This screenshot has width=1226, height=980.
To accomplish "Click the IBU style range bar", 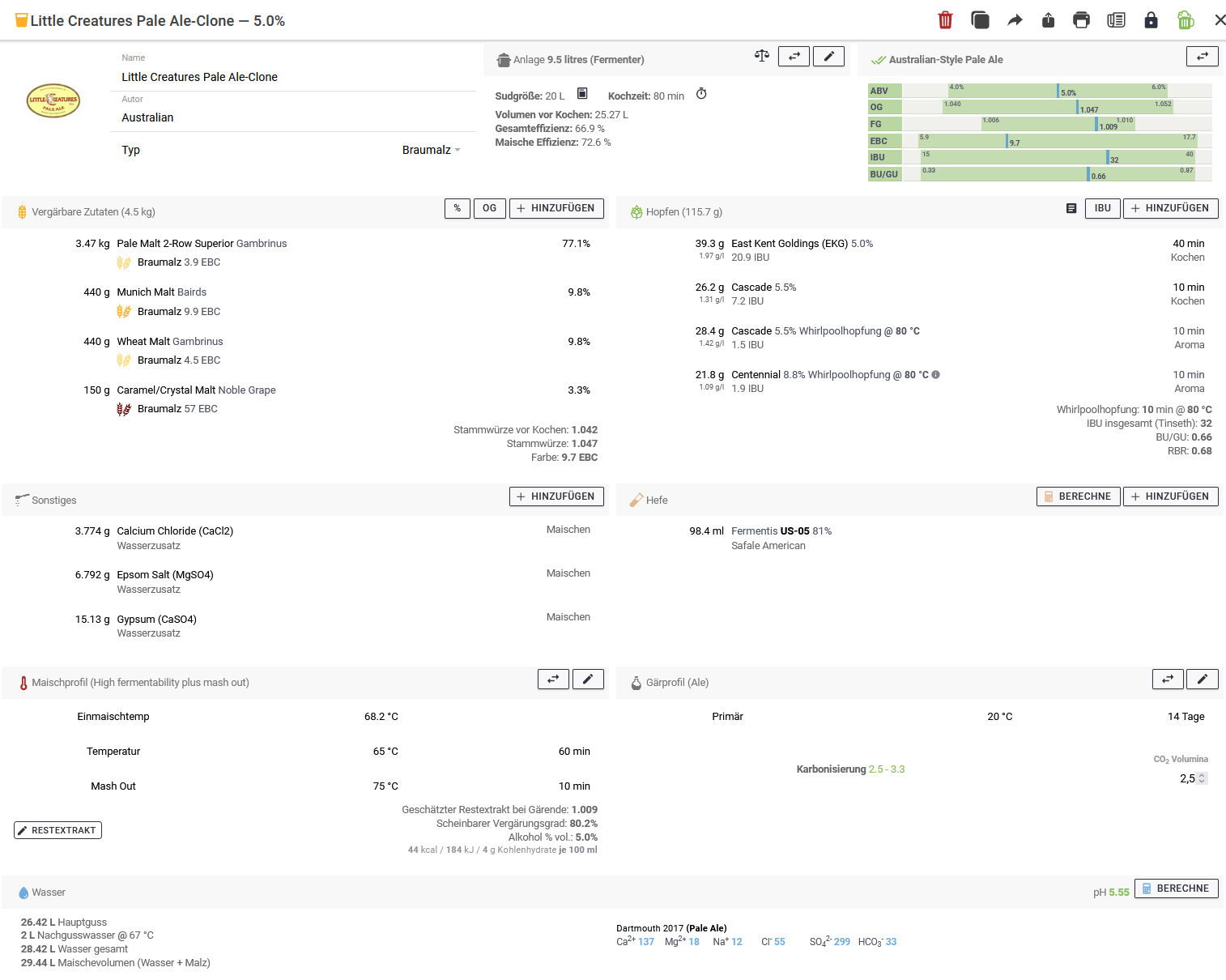I will click(x=1057, y=157).
